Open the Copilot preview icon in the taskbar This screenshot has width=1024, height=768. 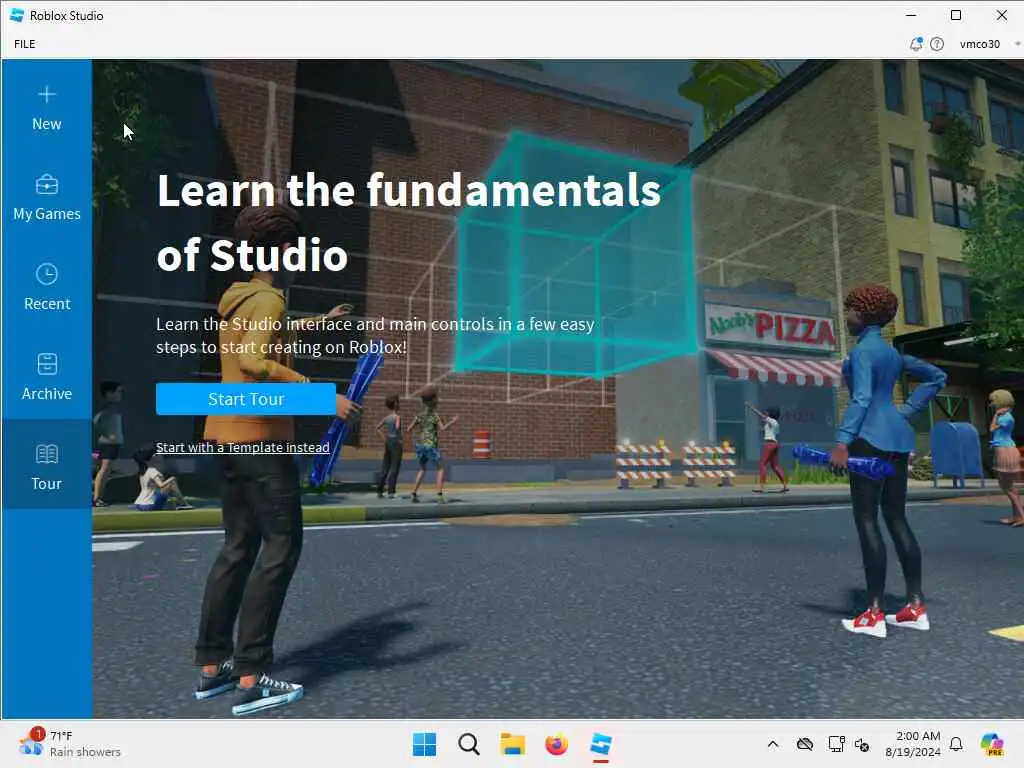coord(992,744)
